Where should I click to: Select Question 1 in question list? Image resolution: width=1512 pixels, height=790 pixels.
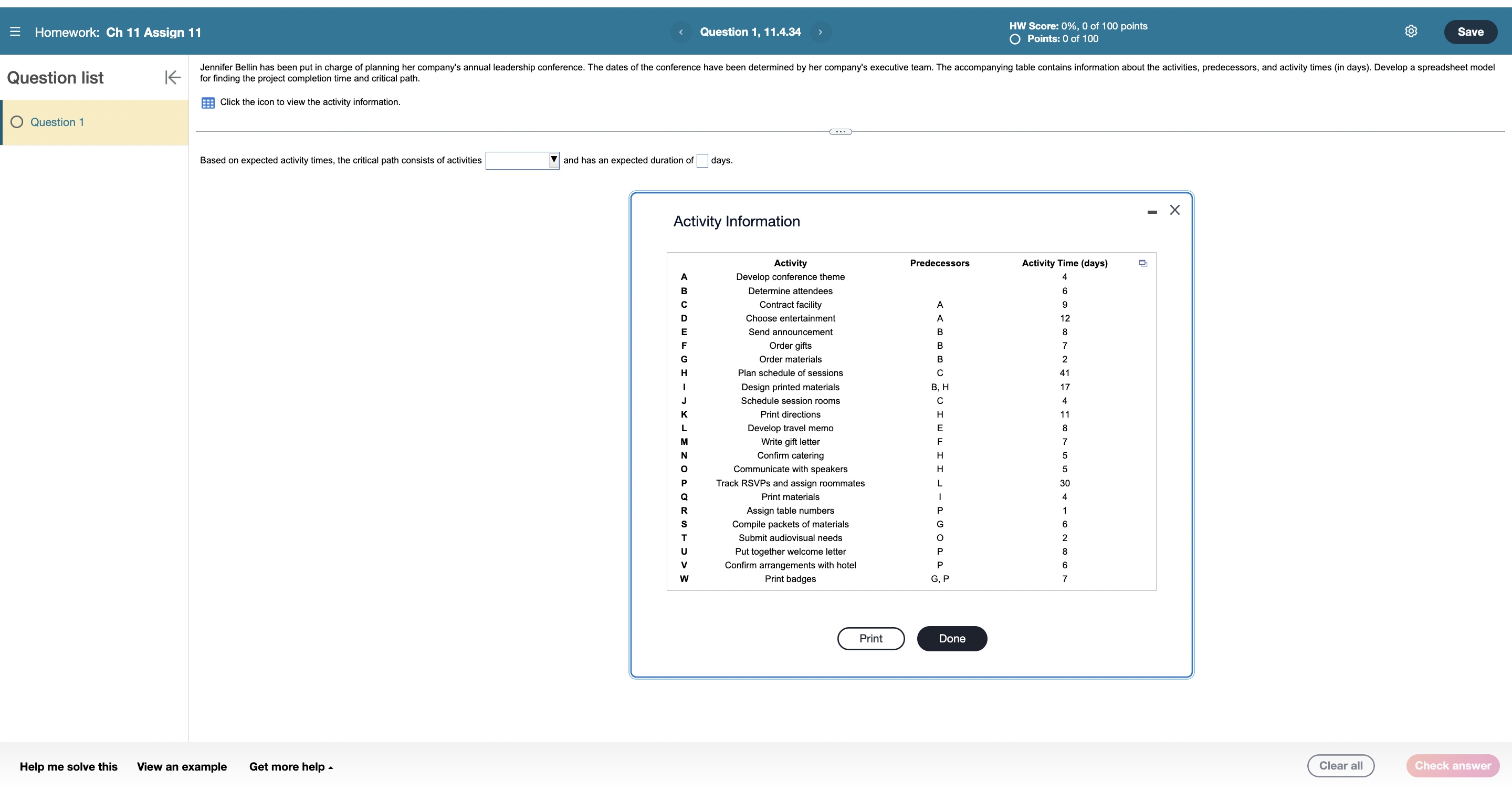[57, 122]
